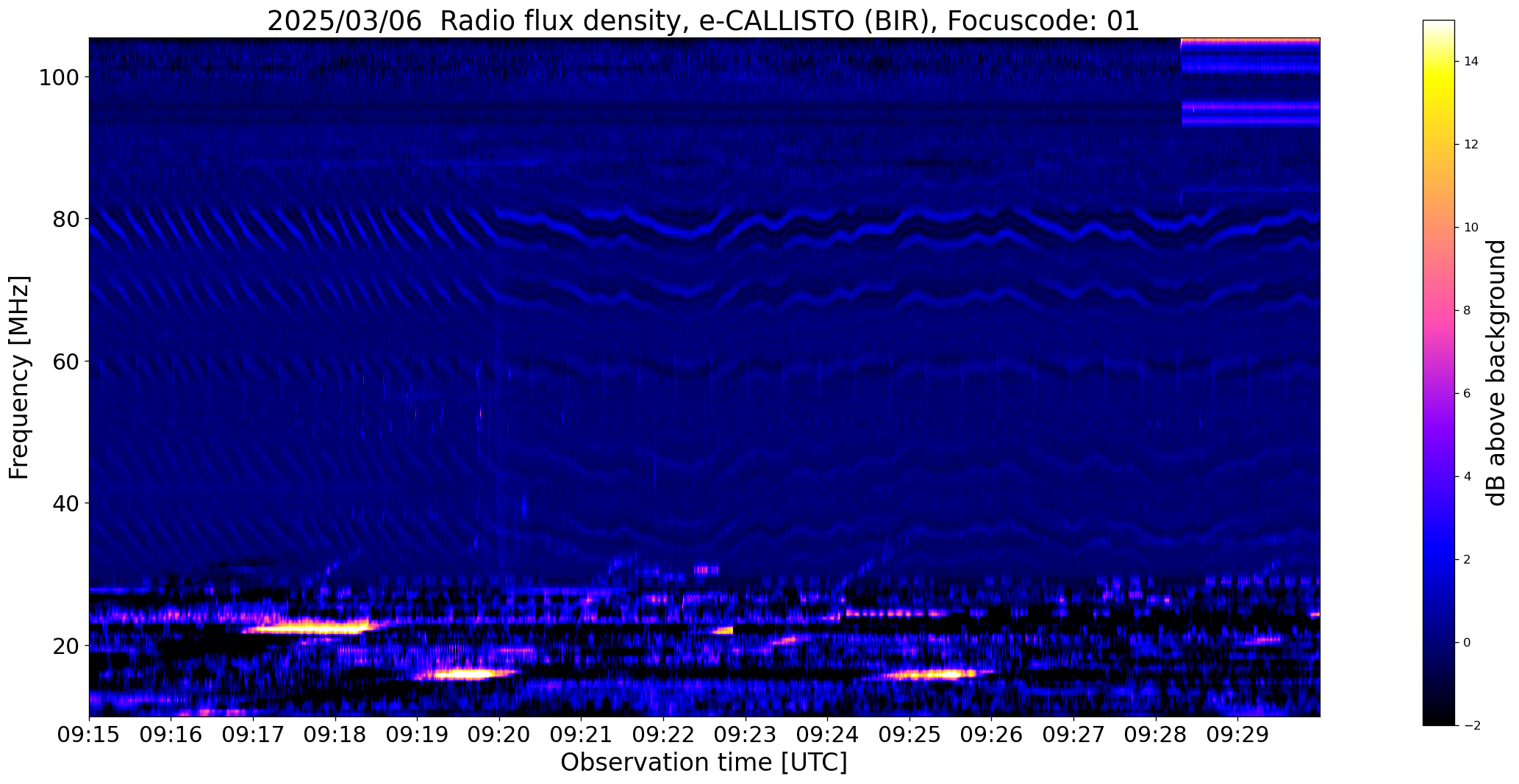Click the colorbar tick value 10

pyautogui.click(x=1470, y=228)
